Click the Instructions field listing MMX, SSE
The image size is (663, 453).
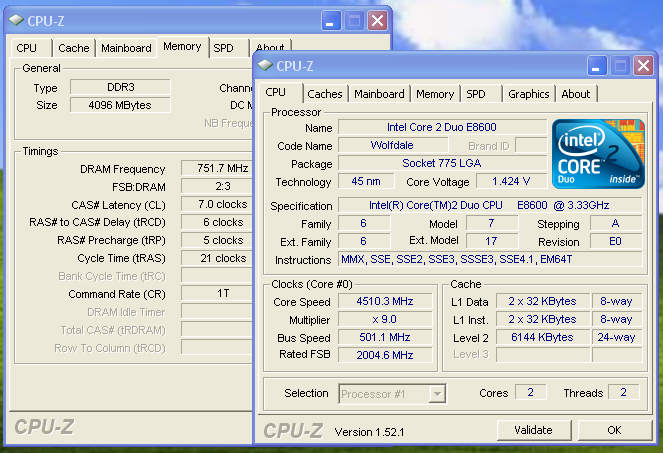point(490,259)
